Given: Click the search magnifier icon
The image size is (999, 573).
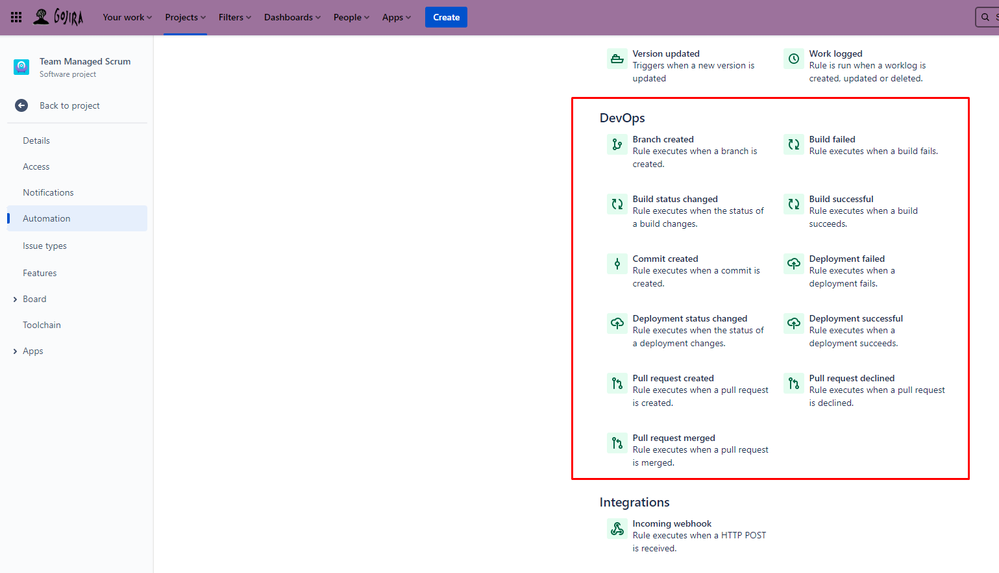Looking at the screenshot, I should (985, 17).
